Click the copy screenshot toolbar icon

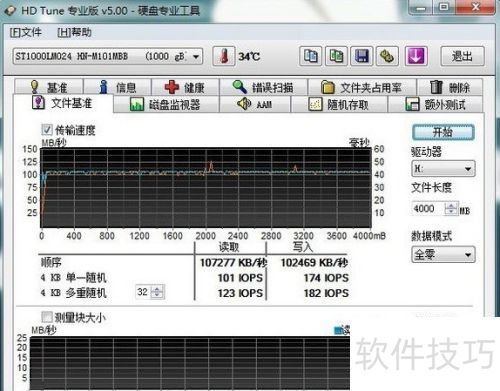[x=336, y=56]
